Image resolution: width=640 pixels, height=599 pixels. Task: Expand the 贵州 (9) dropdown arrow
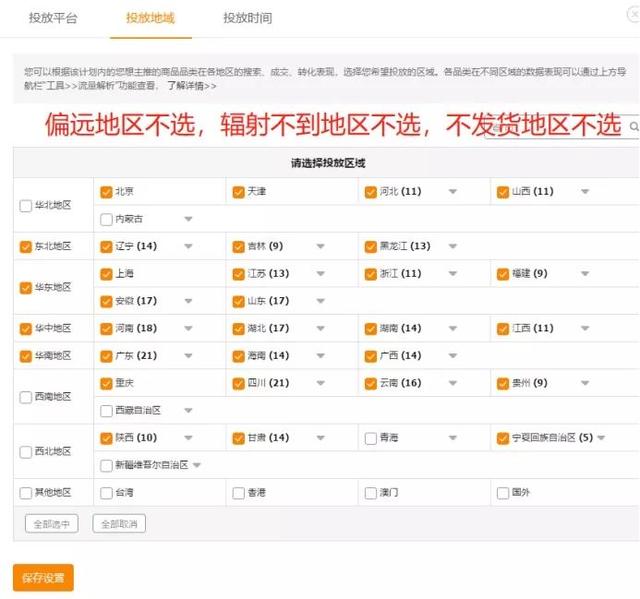pos(585,383)
